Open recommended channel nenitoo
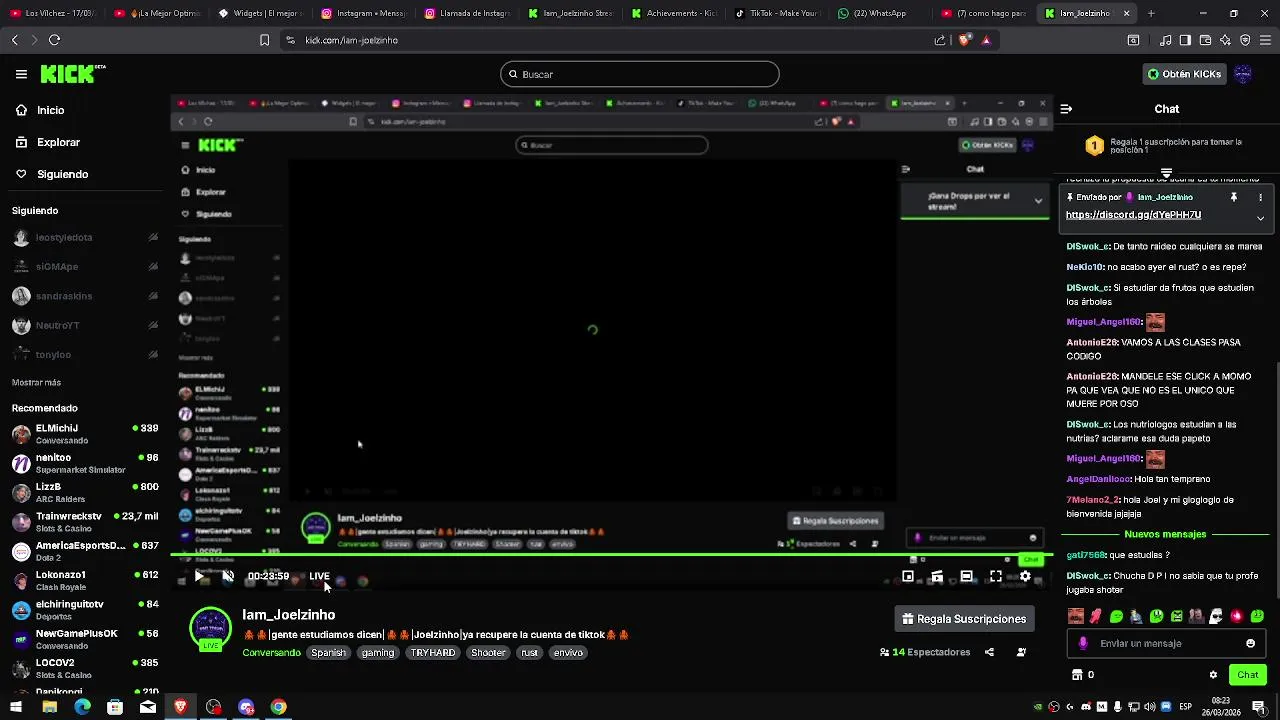Viewport: 1280px width, 720px height. pyautogui.click(x=84, y=463)
